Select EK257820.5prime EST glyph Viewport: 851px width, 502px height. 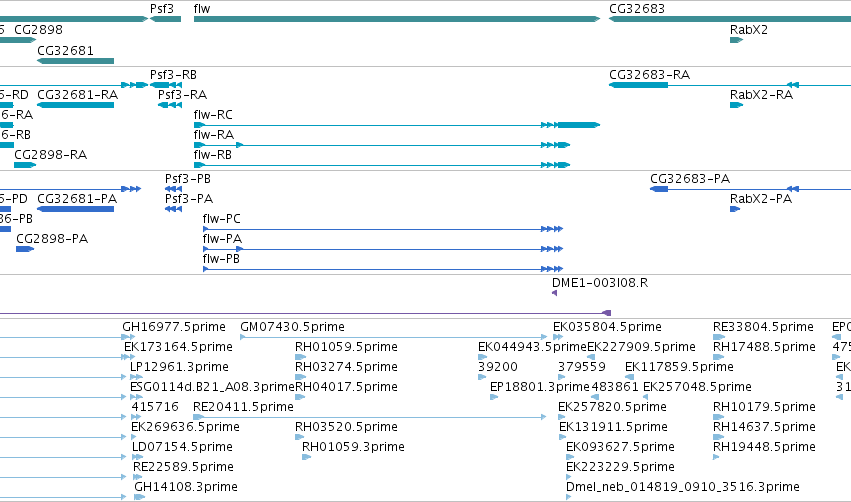pyautogui.click(x=562, y=417)
